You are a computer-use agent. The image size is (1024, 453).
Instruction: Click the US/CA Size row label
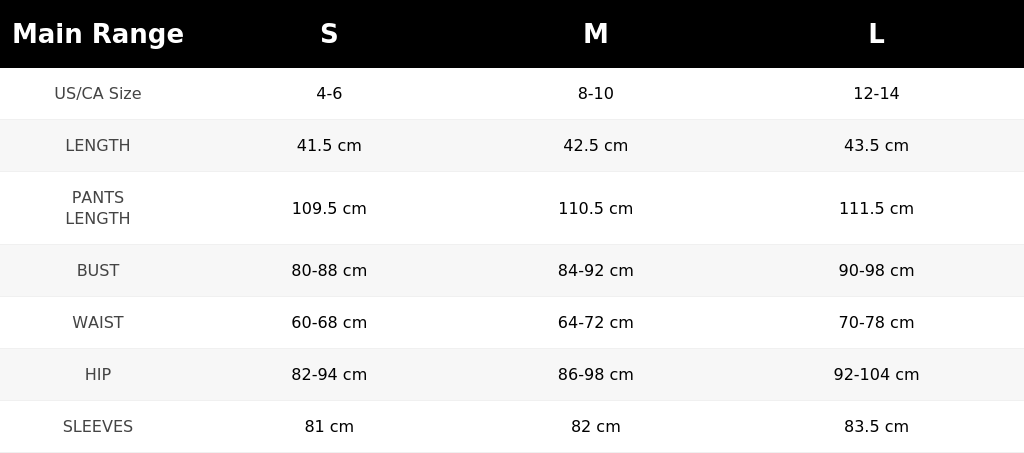[x=98, y=93]
